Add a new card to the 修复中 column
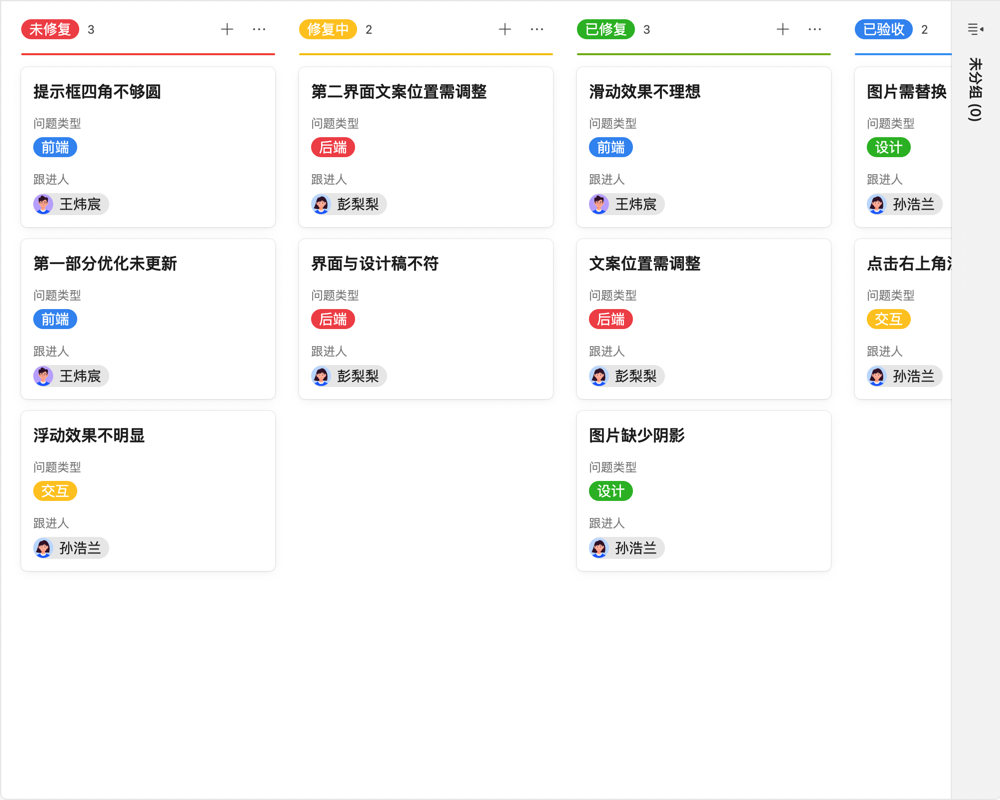Image resolution: width=1000 pixels, height=800 pixels. click(505, 29)
